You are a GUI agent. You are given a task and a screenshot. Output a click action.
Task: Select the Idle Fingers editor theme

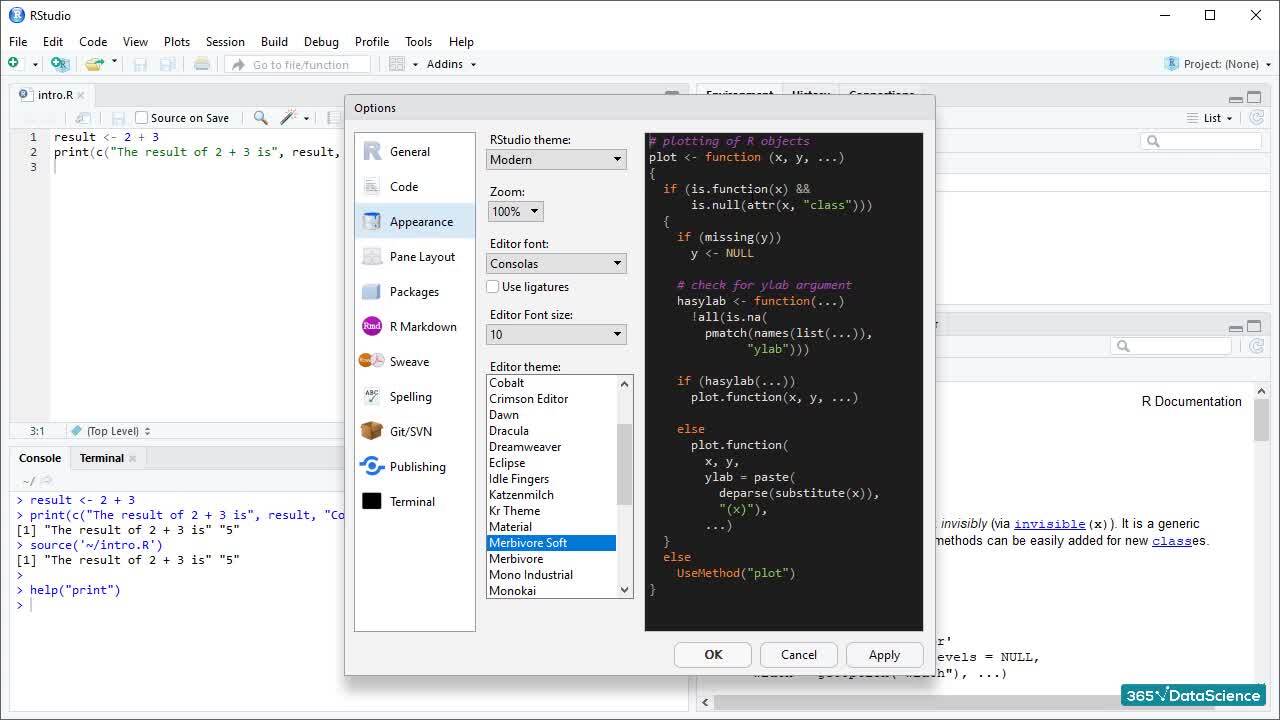551,479
